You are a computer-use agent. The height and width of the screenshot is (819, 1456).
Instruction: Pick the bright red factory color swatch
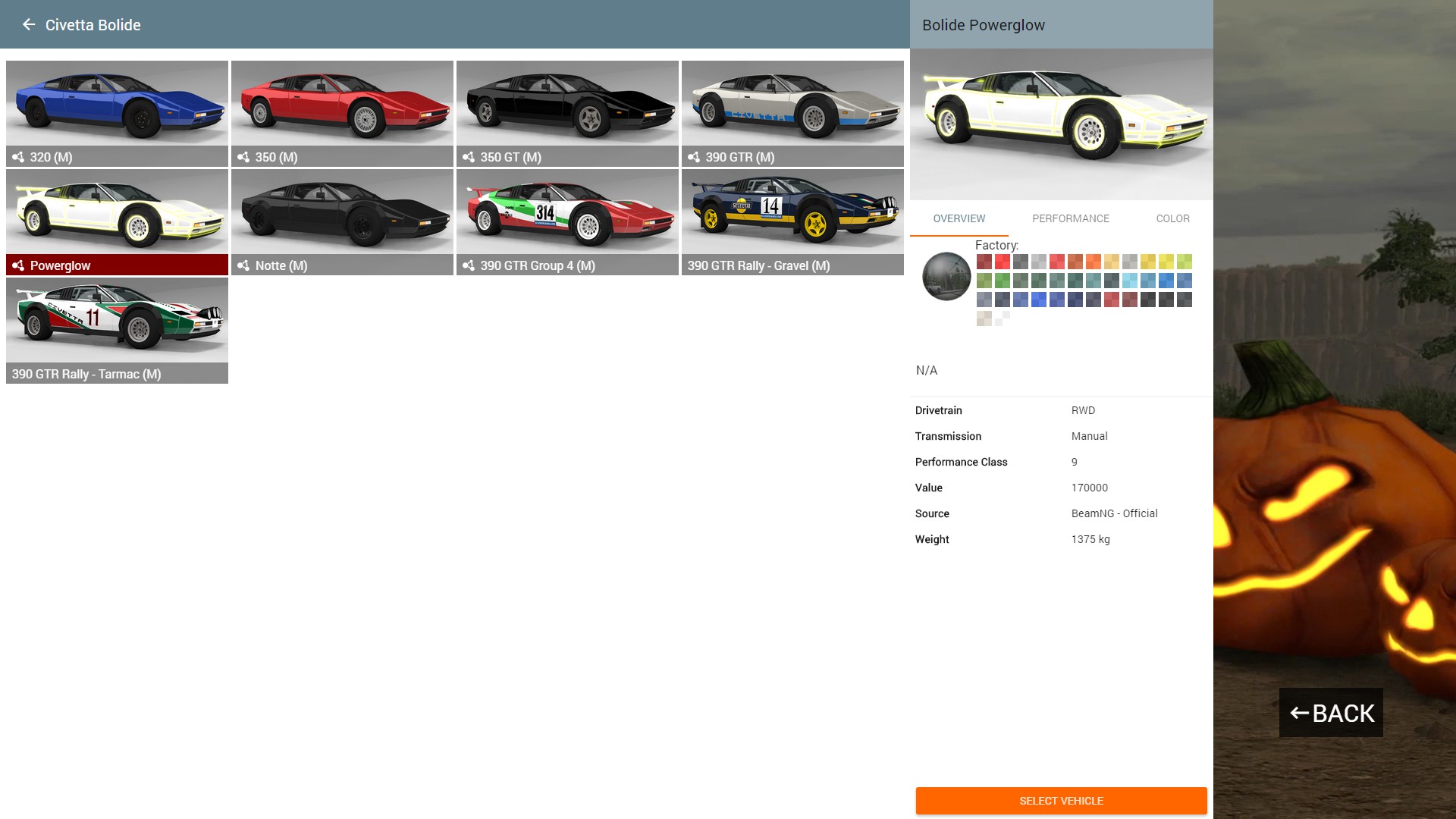pos(1003,262)
